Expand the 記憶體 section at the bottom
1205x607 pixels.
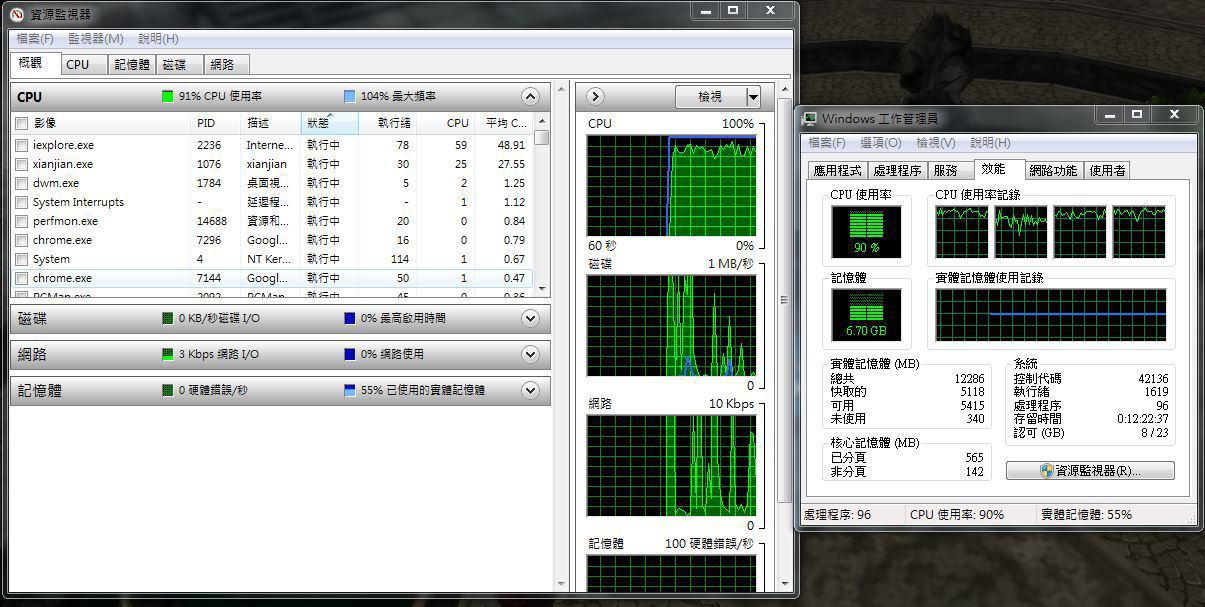(530, 391)
